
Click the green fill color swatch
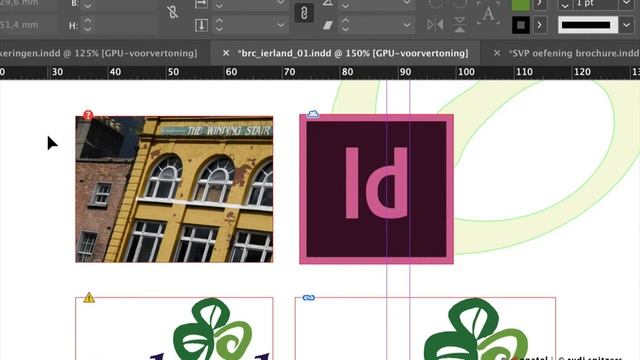pyautogui.click(x=521, y=4)
